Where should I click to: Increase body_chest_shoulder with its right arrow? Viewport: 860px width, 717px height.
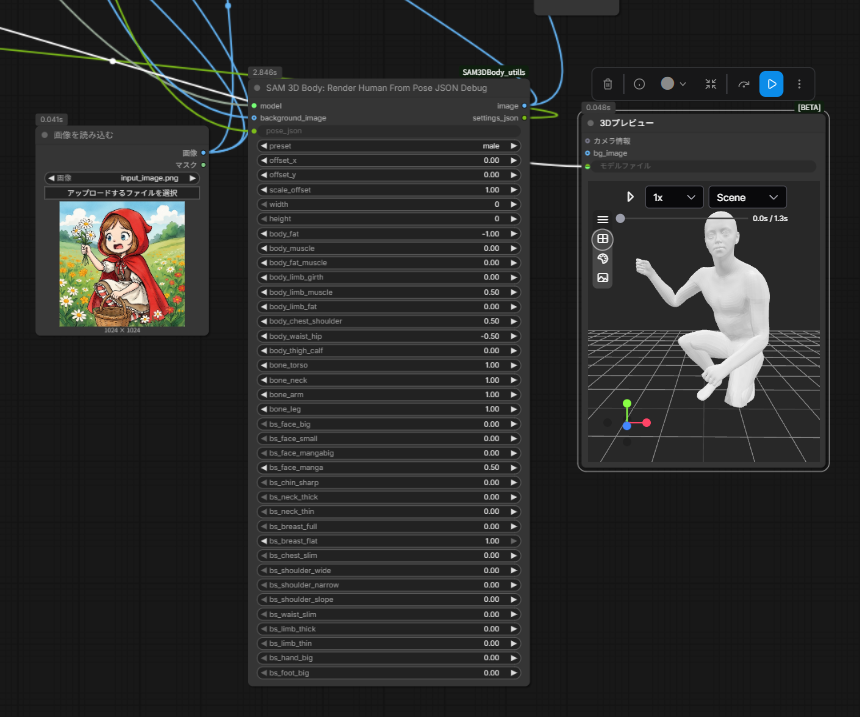(513, 321)
